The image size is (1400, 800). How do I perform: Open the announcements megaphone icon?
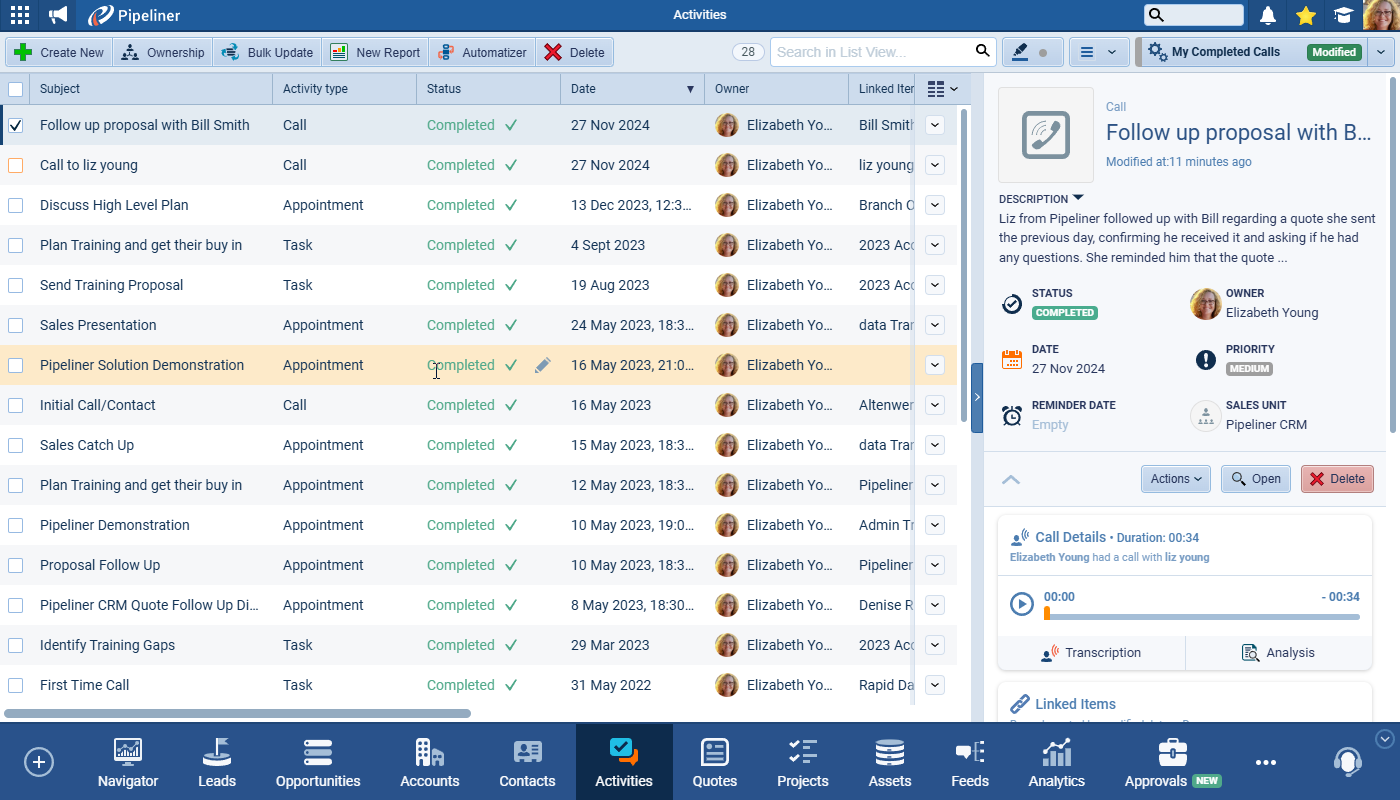[59, 15]
